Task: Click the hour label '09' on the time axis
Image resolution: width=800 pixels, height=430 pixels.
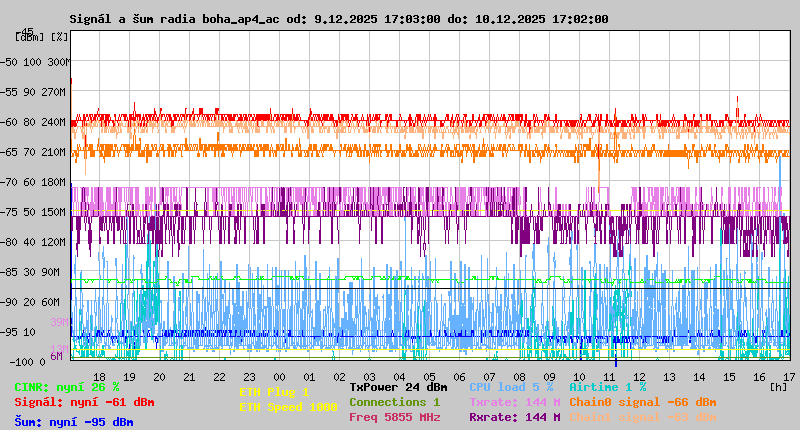Action: (x=549, y=377)
